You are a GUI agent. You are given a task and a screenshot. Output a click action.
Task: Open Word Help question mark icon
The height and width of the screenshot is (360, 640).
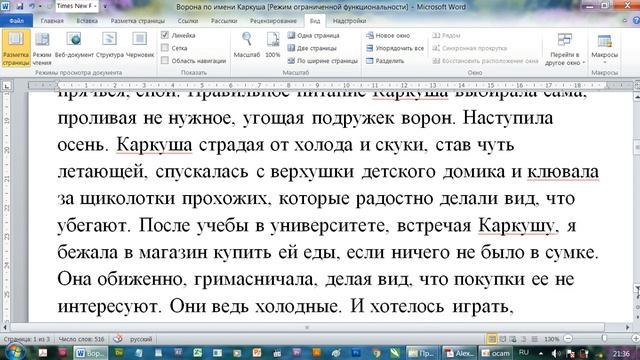click(636, 20)
